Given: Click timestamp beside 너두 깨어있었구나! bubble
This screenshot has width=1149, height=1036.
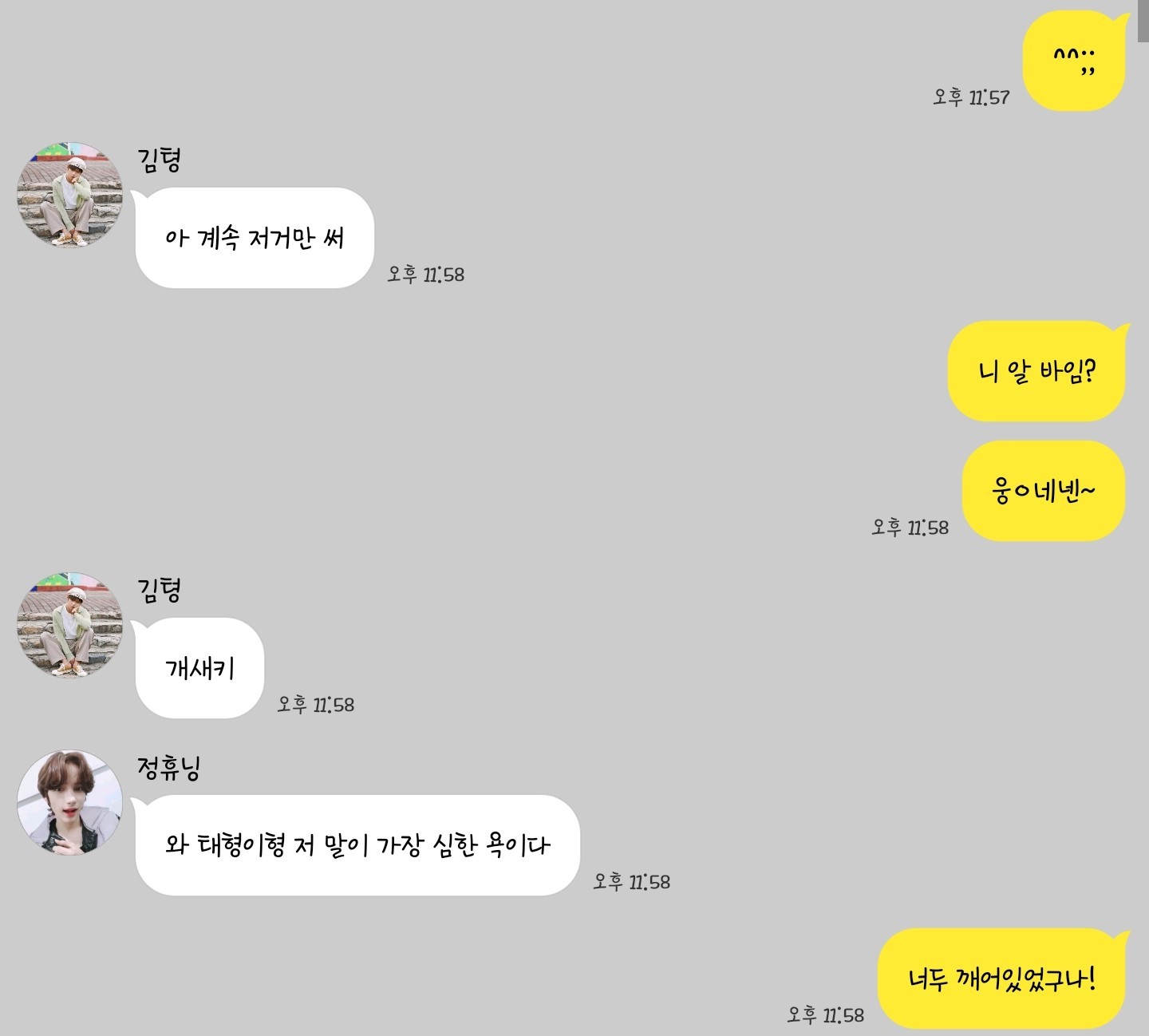Looking at the screenshot, I should 826,1015.
